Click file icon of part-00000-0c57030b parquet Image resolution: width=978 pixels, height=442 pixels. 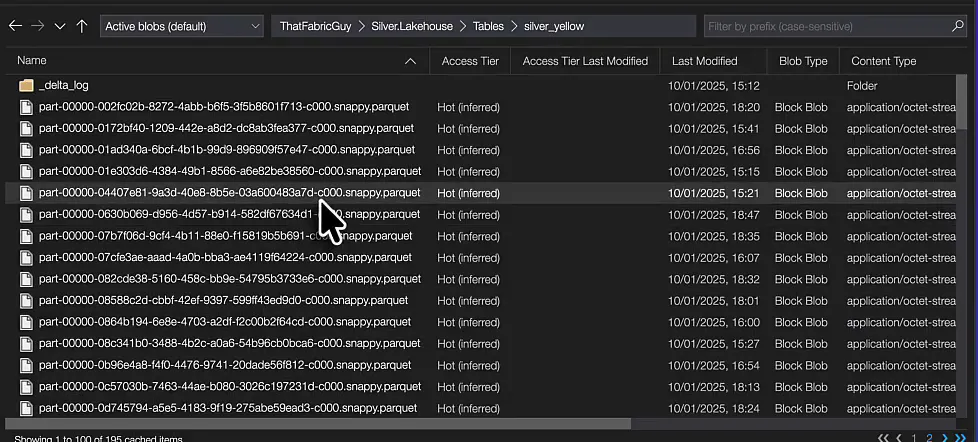tap(26, 387)
